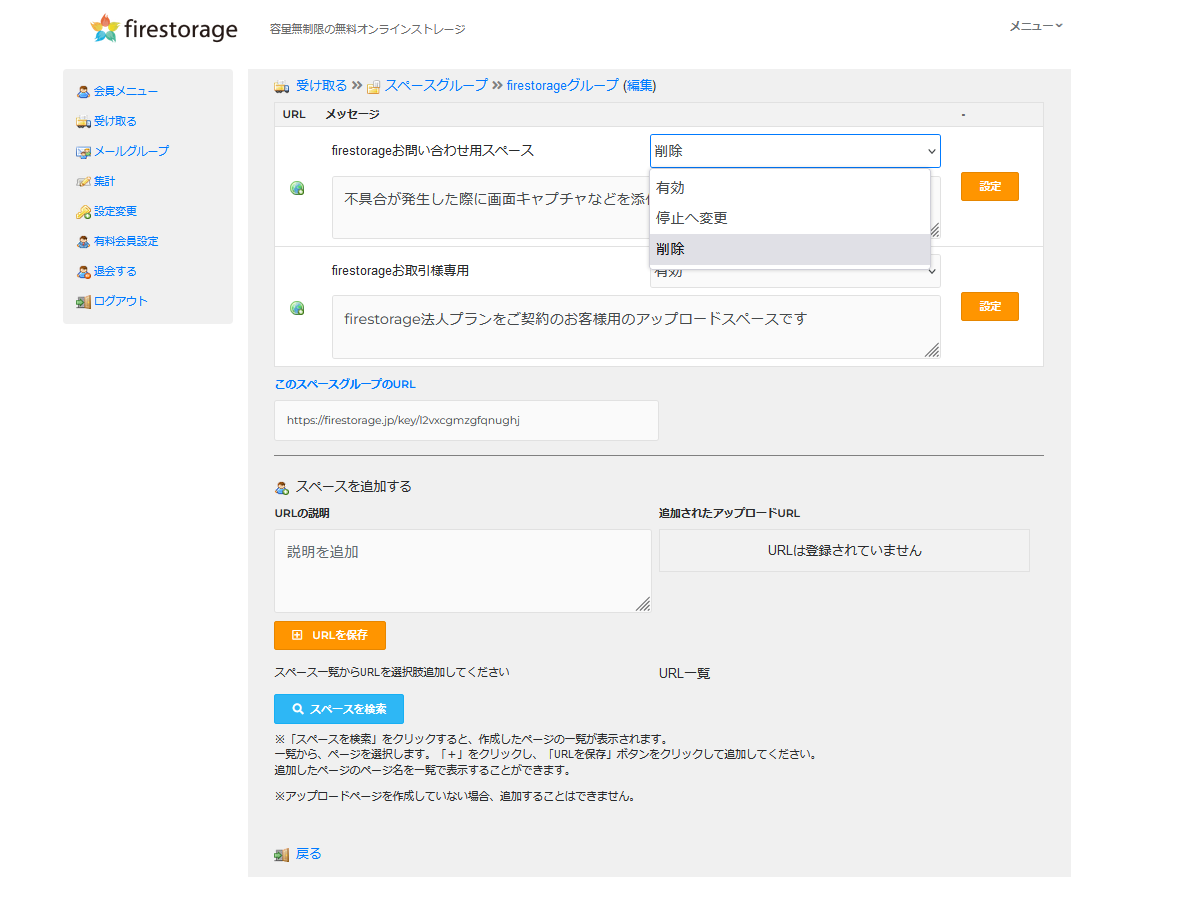The height and width of the screenshot is (900, 1177).
Task: Click 受け取る breadcrumb link
Action: pyautogui.click(x=321, y=86)
